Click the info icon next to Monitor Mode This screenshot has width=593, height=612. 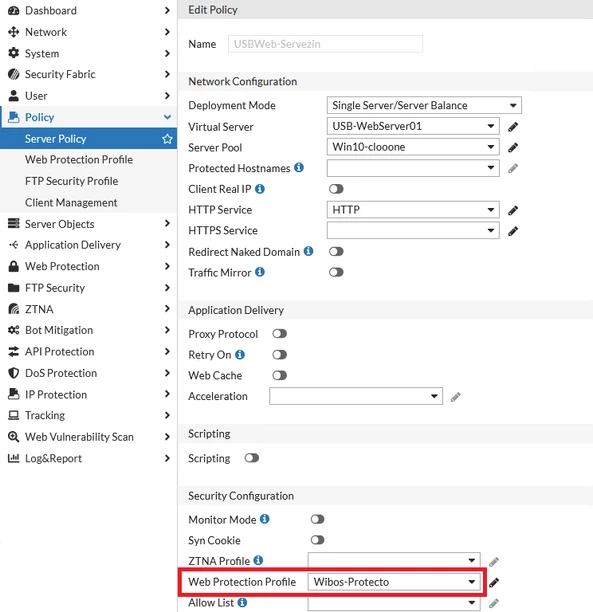pyautogui.click(x=265, y=519)
